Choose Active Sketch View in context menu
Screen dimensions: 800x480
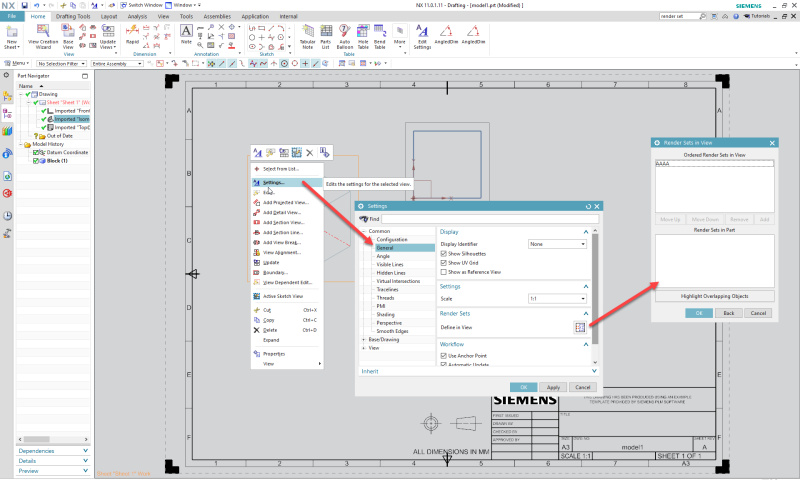287,296
